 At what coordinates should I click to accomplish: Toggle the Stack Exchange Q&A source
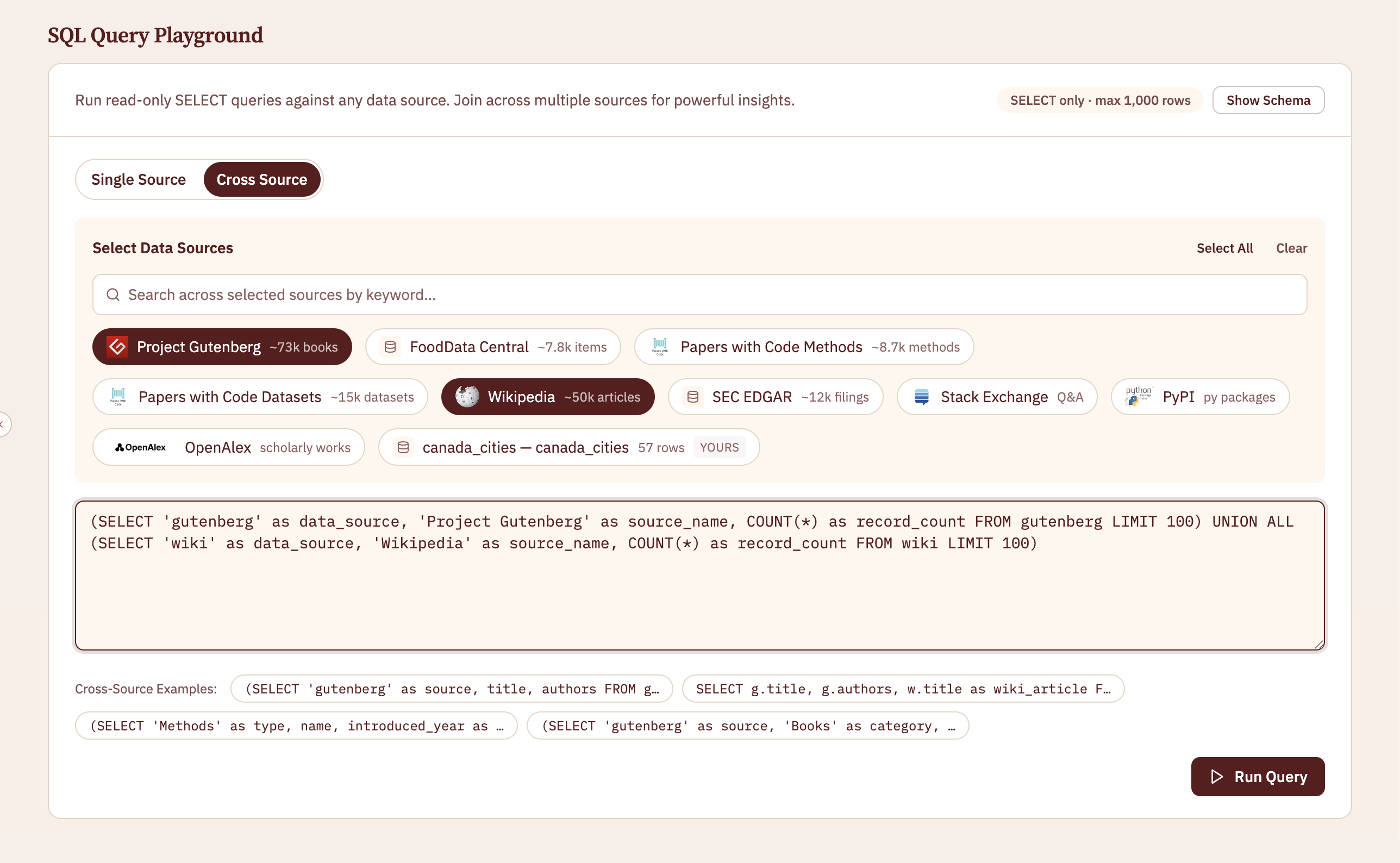point(997,397)
